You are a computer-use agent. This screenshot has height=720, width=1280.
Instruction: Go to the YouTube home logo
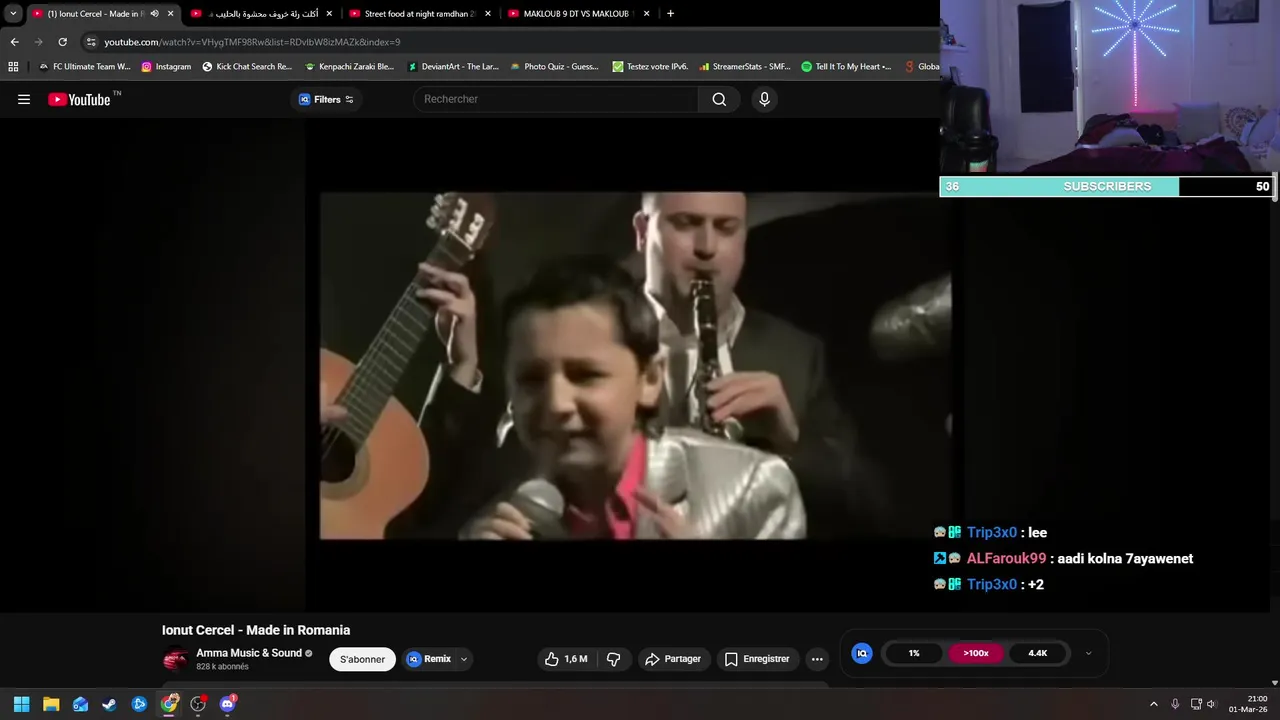(x=79, y=99)
